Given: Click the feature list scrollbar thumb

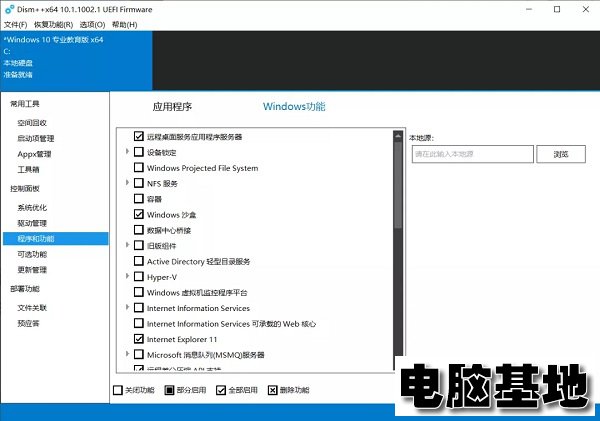Looking at the screenshot, I should coord(398,184).
